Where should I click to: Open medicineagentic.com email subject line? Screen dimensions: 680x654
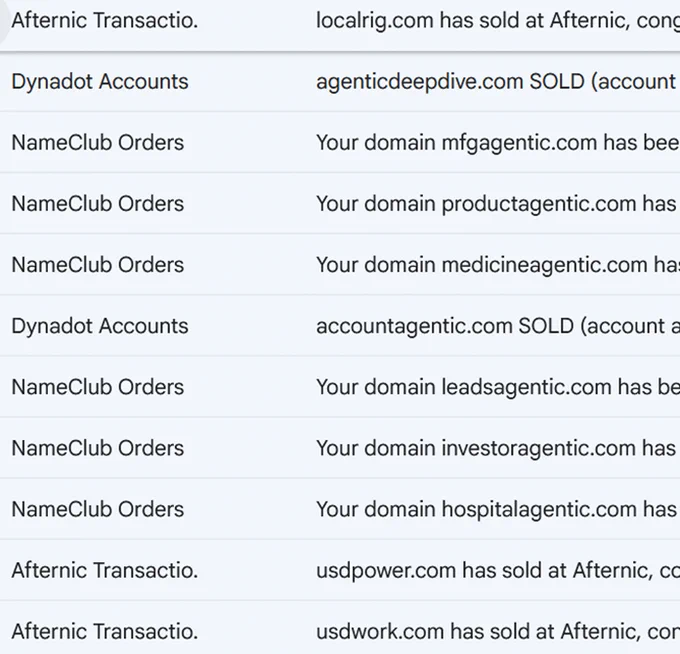coord(498,265)
